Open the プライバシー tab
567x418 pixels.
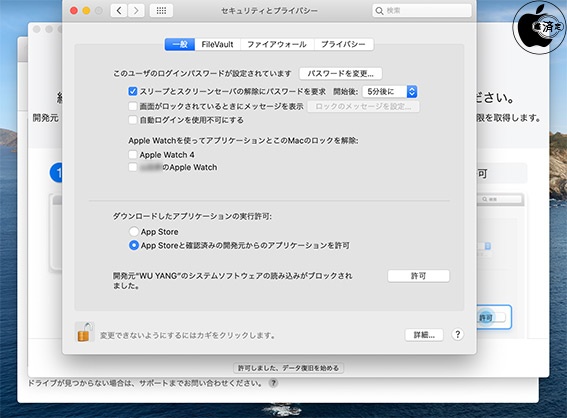344,44
